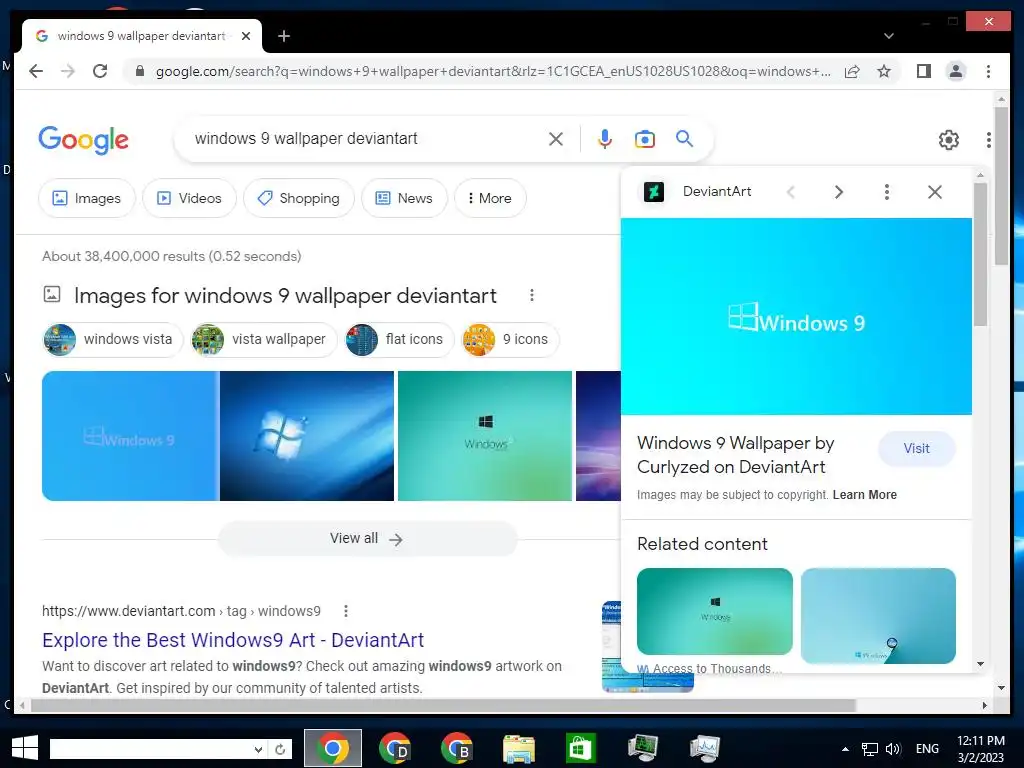Bookmark this tab with star icon

pyautogui.click(x=884, y=71)
